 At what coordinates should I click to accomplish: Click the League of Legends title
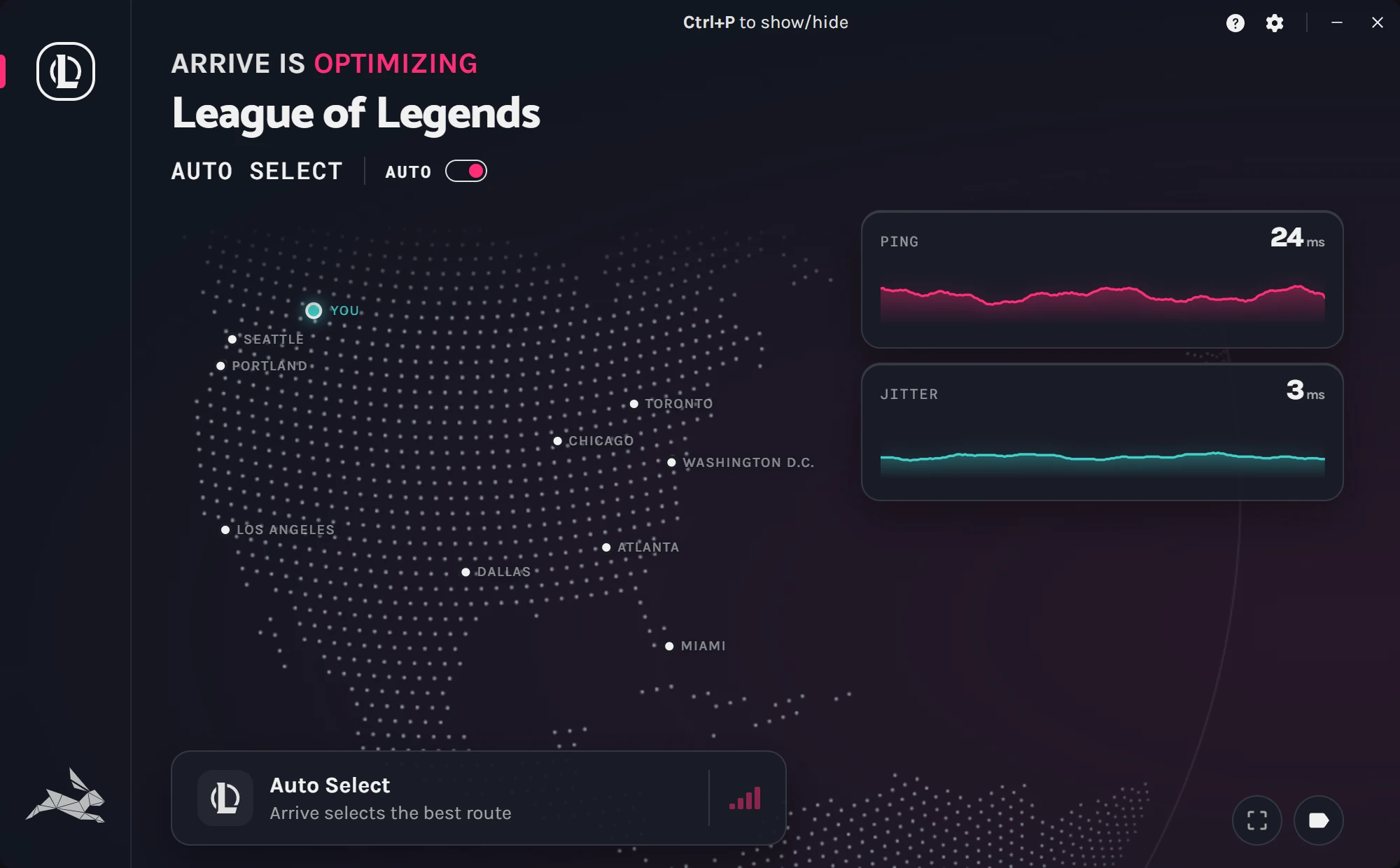(356, 113)
